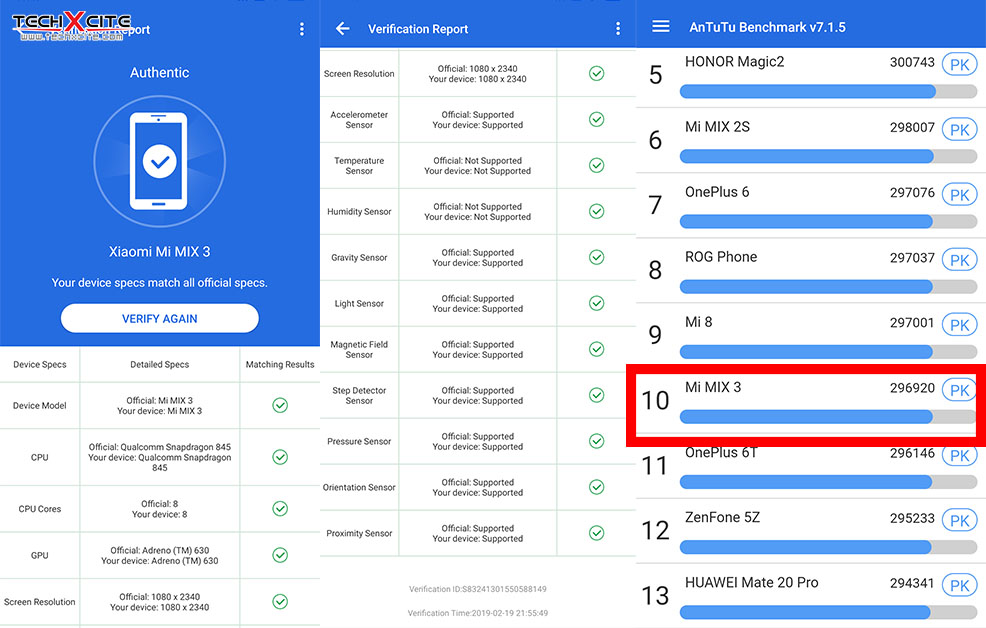Open the AnTuTu hamburger menu

click(x=660, y=26)
